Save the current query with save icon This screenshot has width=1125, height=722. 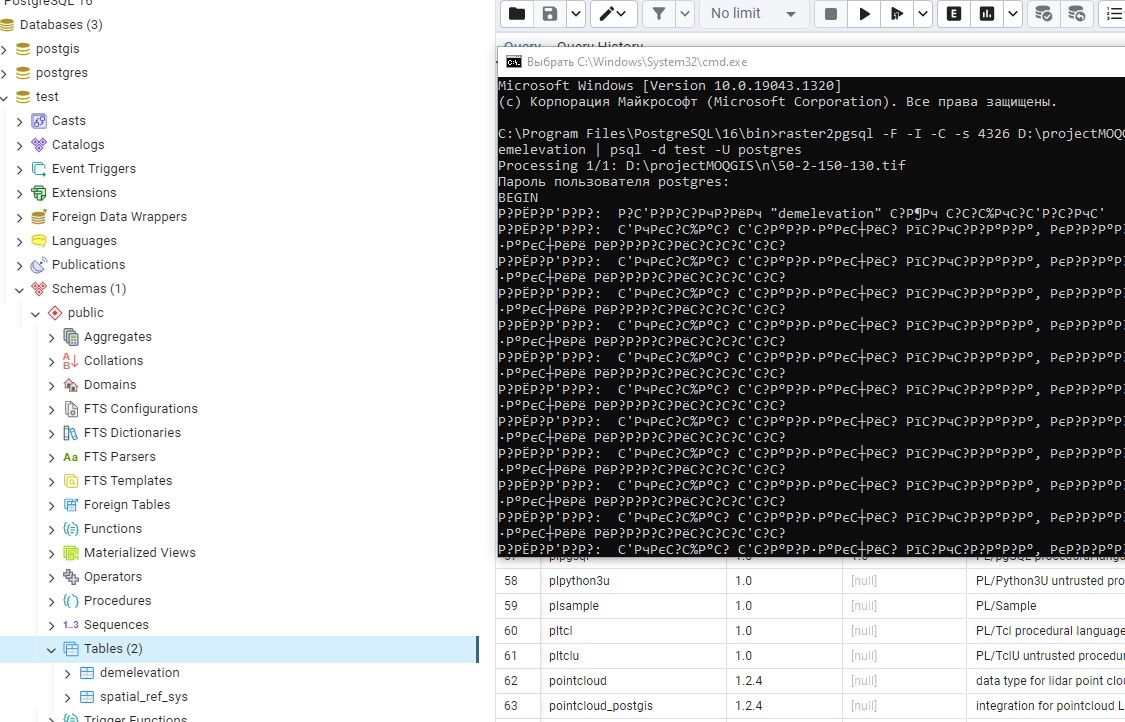click(551, 14)
